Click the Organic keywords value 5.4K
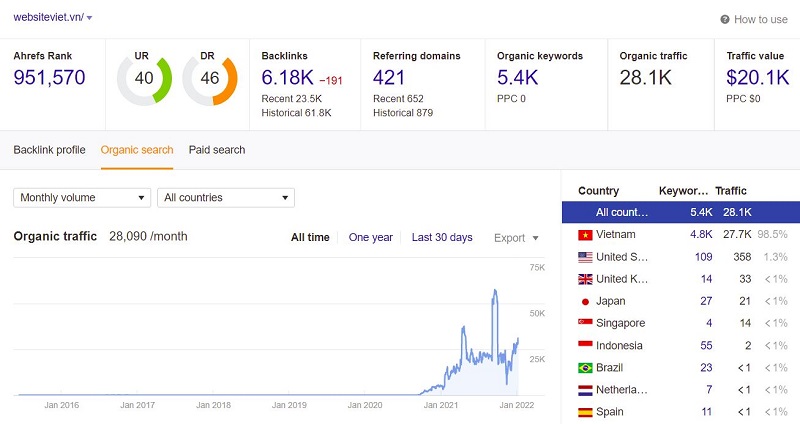The image size is (800, 424). (517, 78)
